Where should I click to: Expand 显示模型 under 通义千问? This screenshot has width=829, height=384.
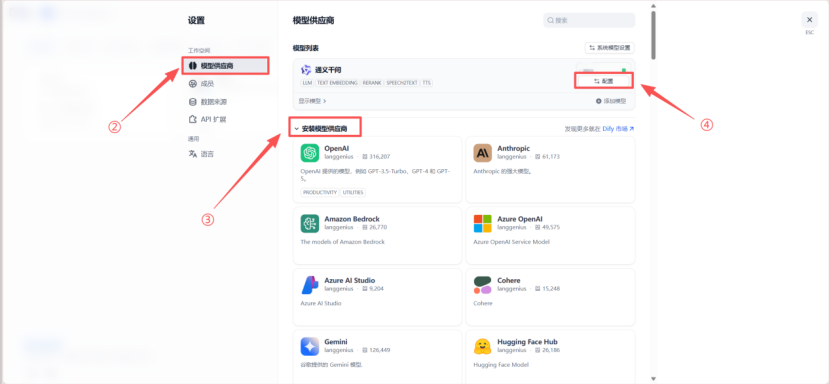(x=313, y=100)
